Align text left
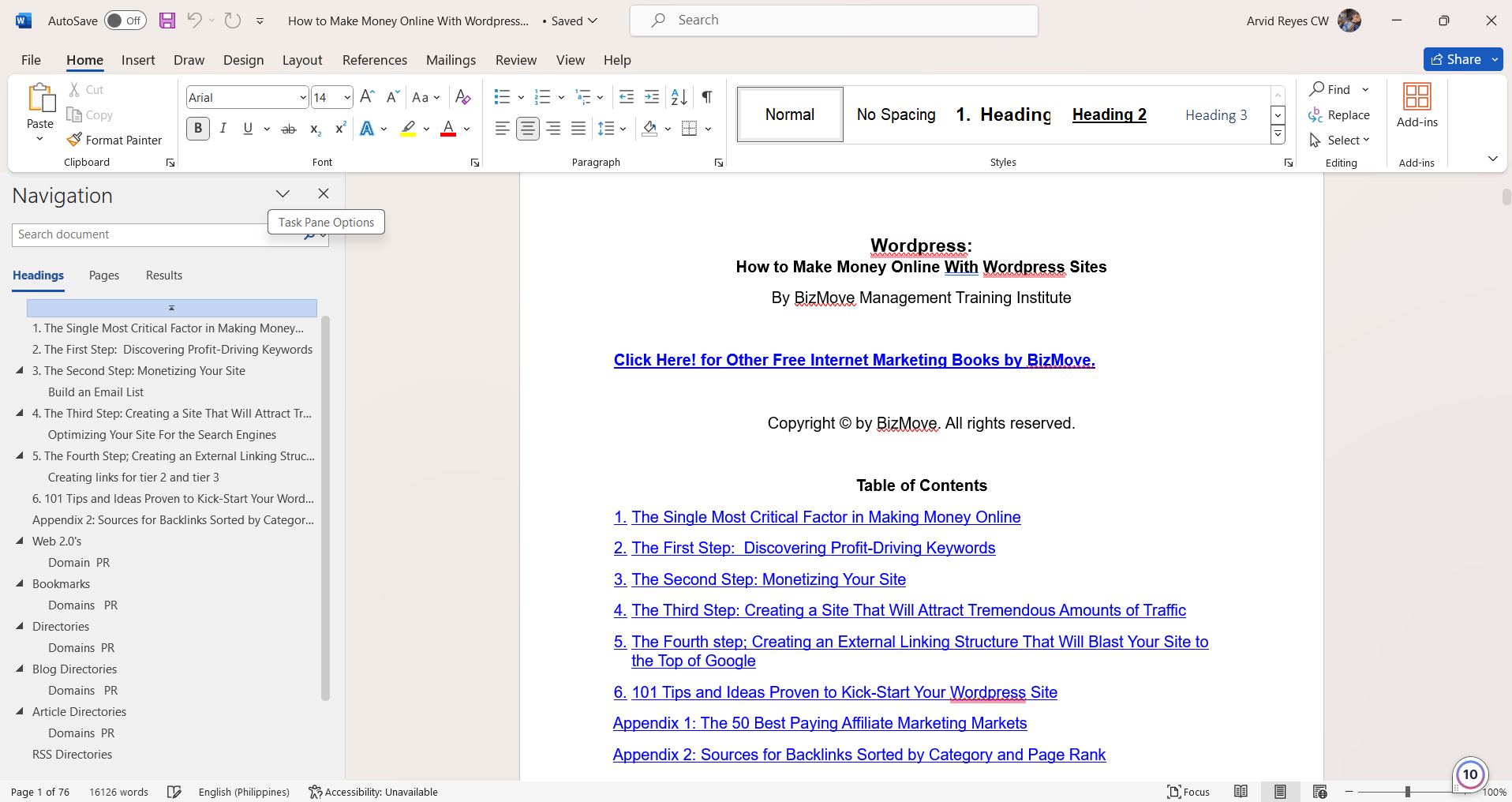1512x802 pixels. point(502,129)
